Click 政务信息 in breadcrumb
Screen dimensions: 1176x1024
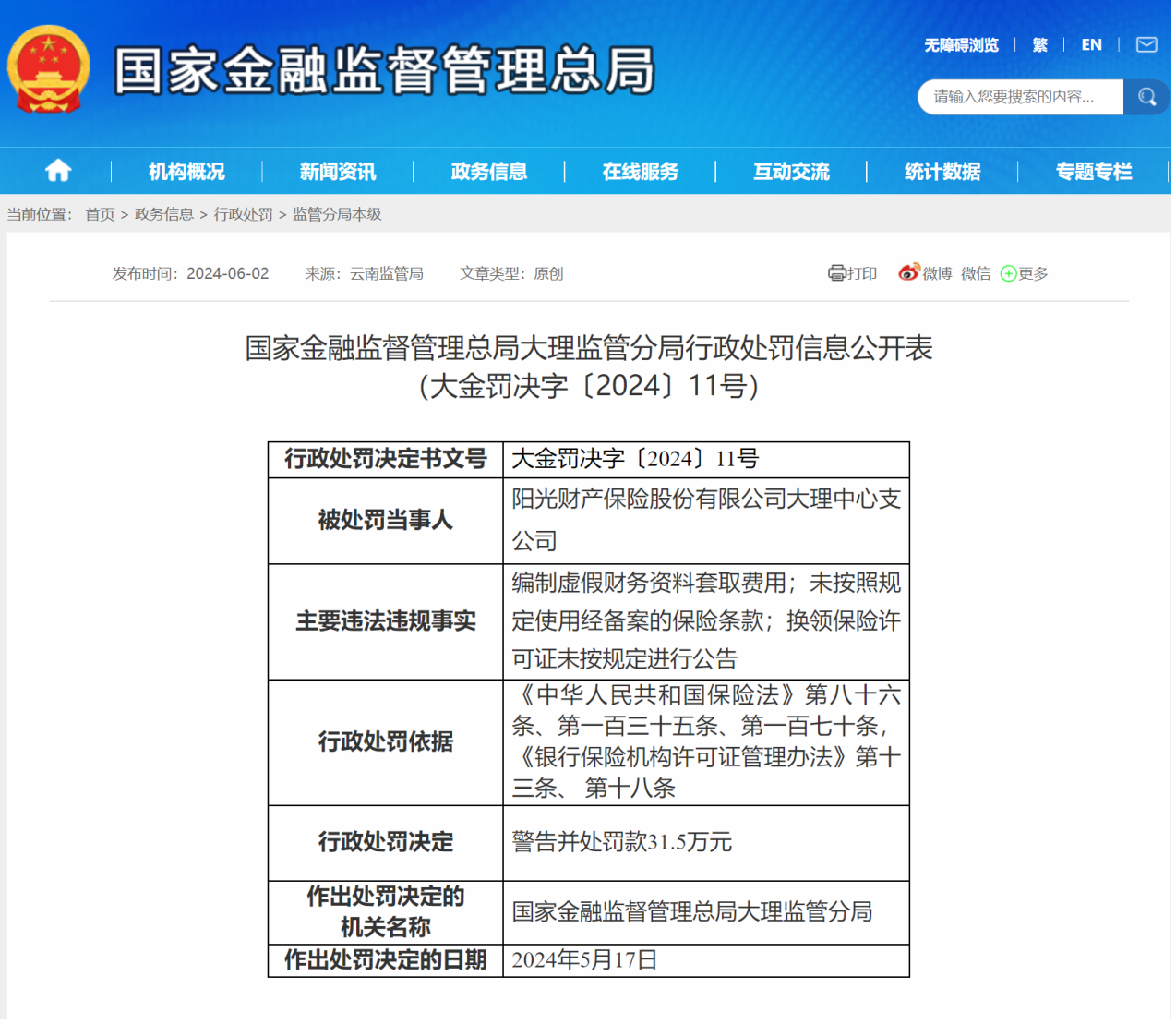click(165, 215)
